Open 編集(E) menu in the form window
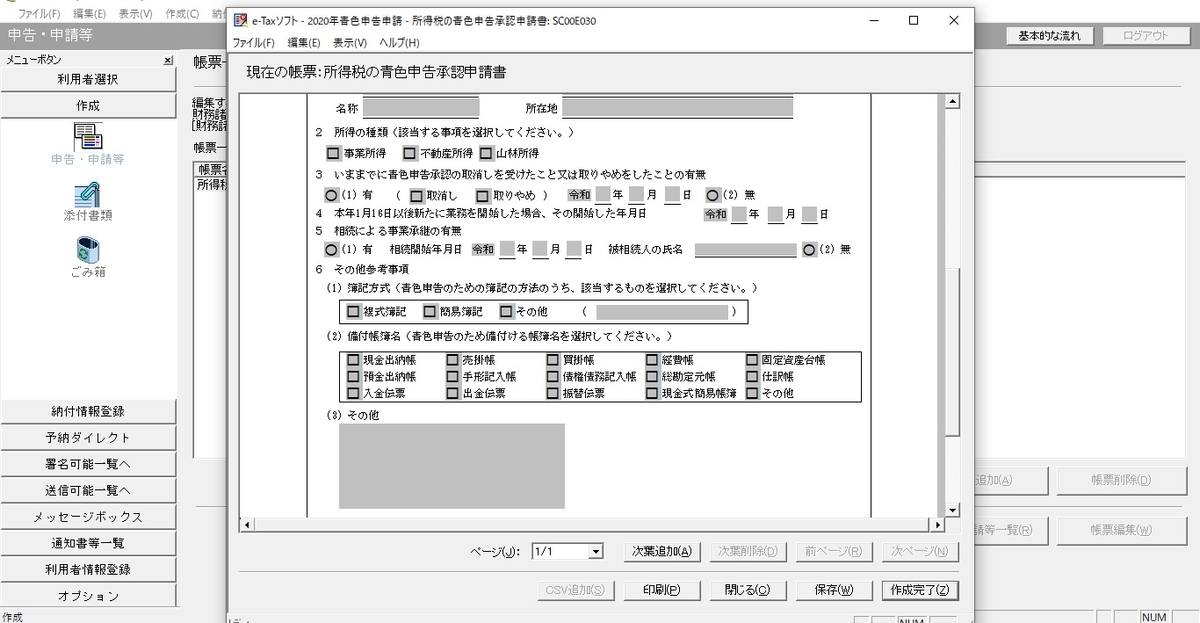This screenshot has width=1200, height=623. [x=303, y=43]
